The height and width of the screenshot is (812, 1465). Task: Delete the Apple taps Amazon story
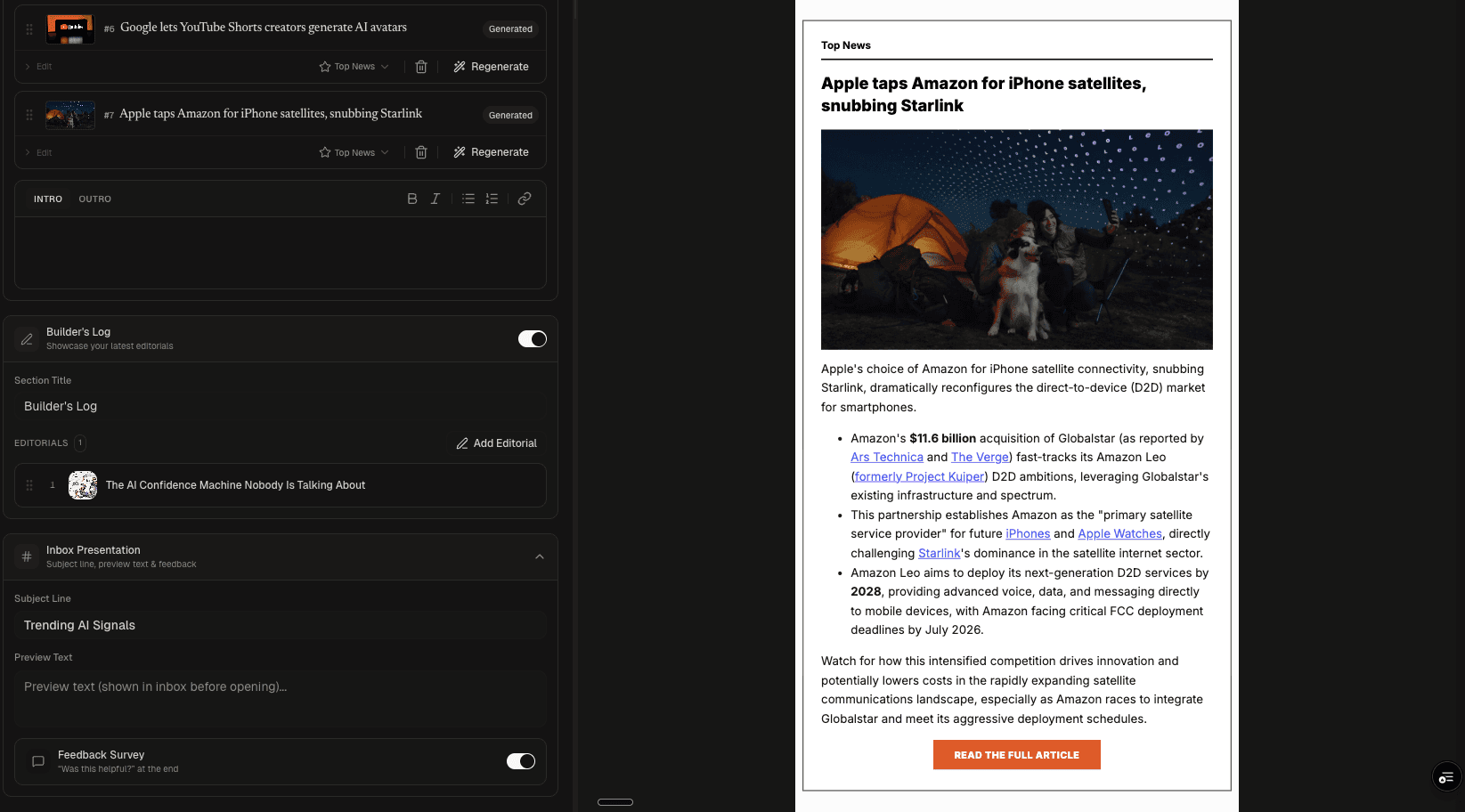[421, 152]
